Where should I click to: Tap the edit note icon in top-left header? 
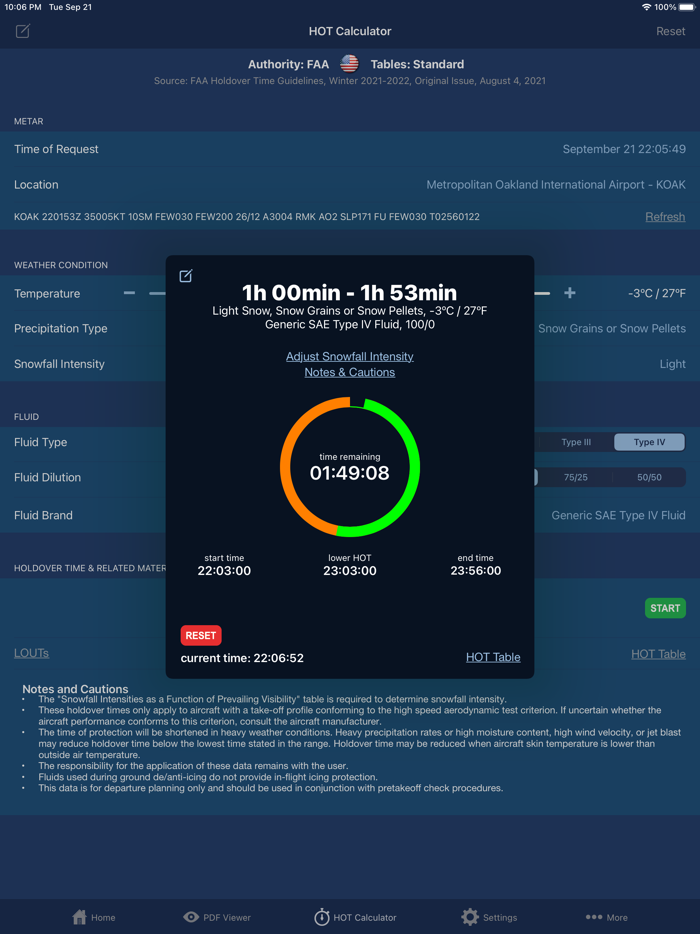coord(23,31)
